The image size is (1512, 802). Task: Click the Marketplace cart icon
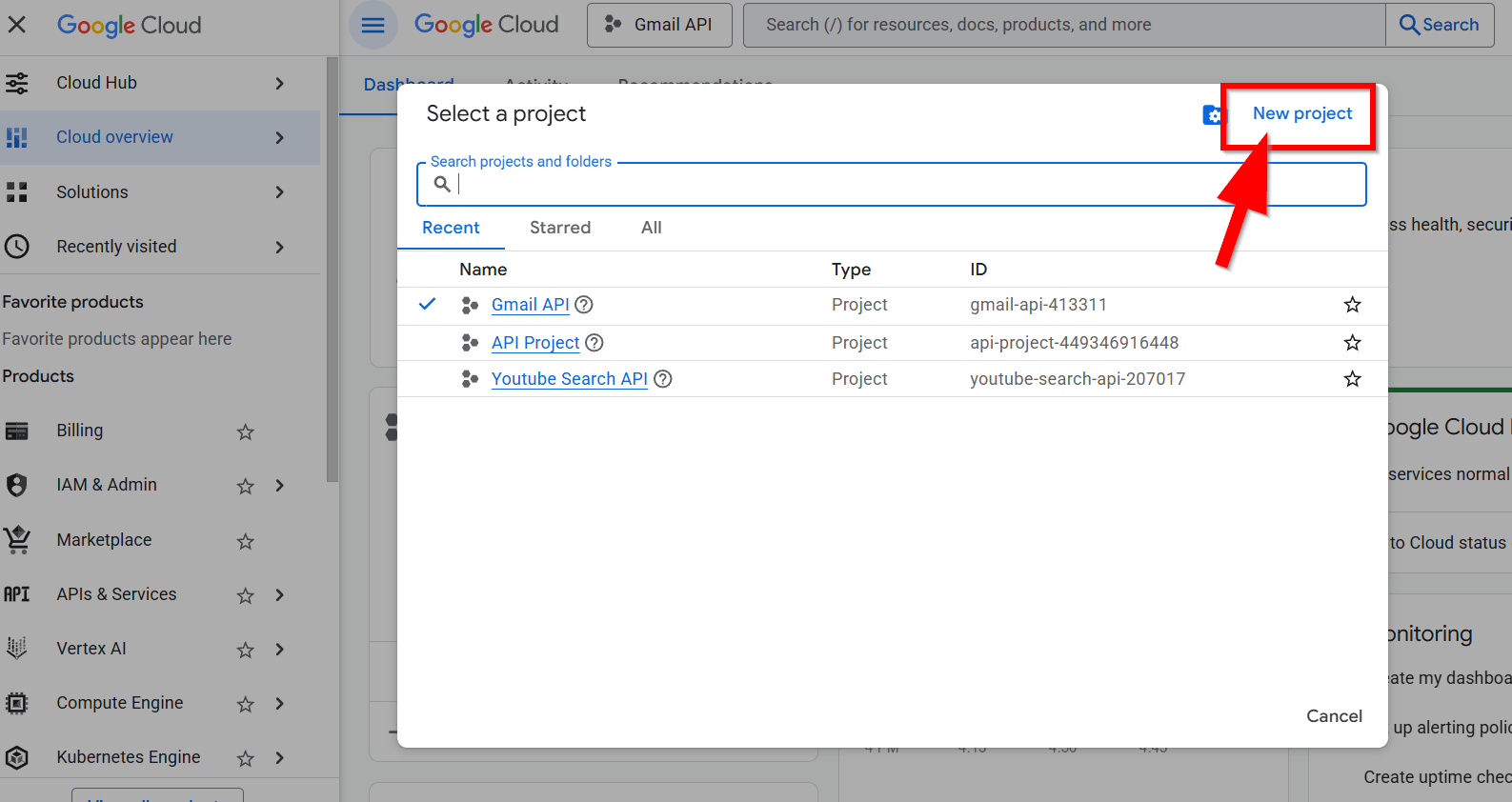point(17,540)
